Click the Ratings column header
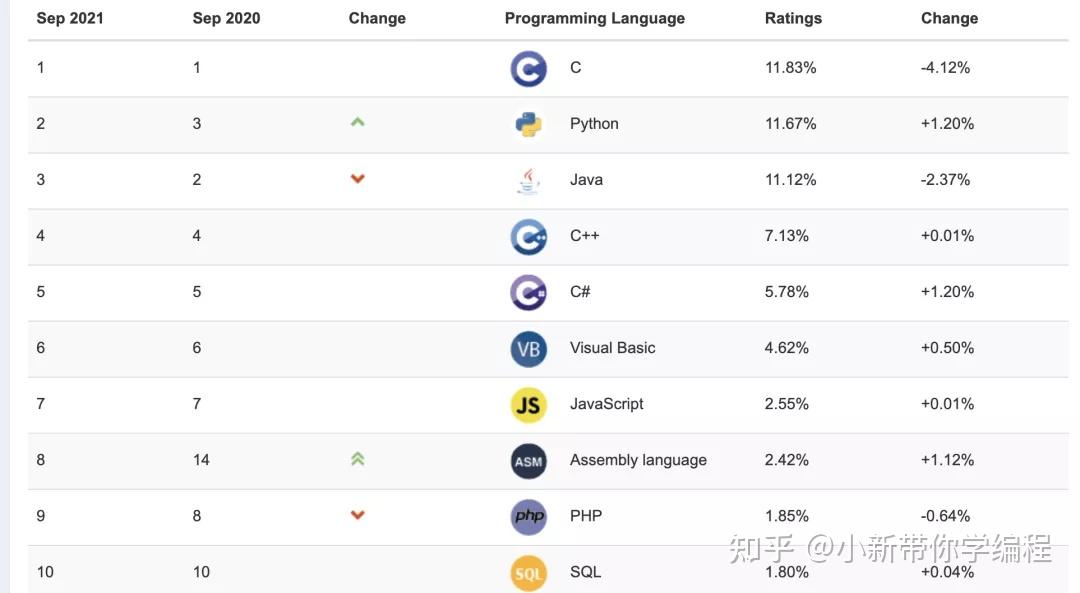Screen dimensions: 1080x593 pyautogui.click(x=793, y=18)
